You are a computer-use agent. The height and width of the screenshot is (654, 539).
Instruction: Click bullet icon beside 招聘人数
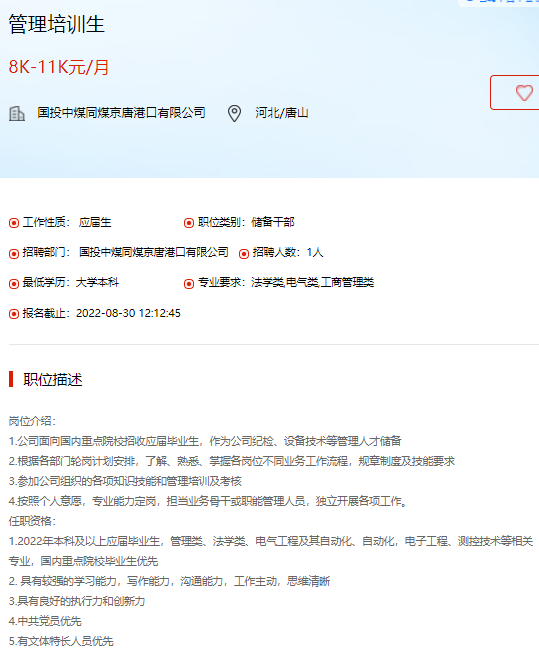(244, 253)
